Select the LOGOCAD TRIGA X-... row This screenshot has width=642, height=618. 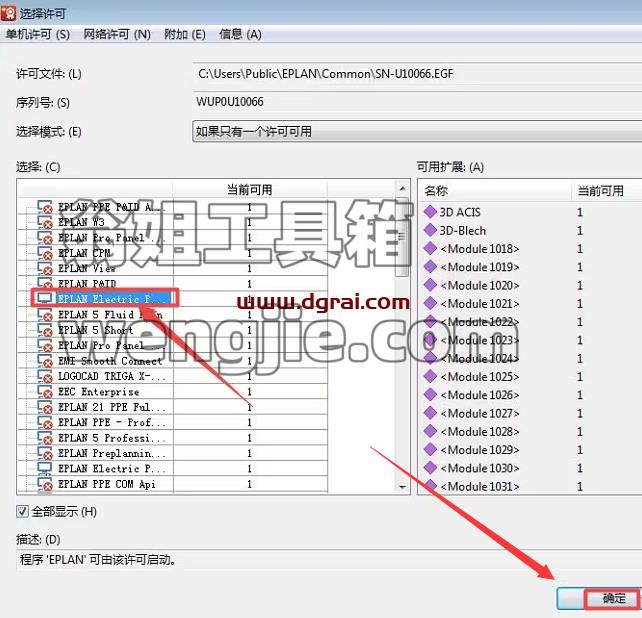point(172,376)
